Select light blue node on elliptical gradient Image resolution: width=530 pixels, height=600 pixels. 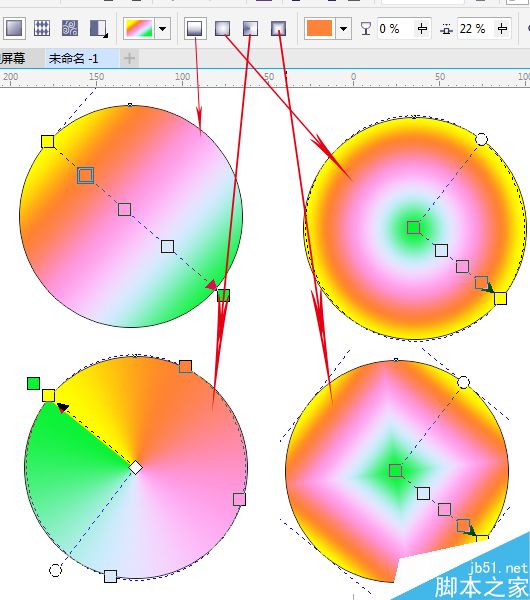click(x=441, y=250)
